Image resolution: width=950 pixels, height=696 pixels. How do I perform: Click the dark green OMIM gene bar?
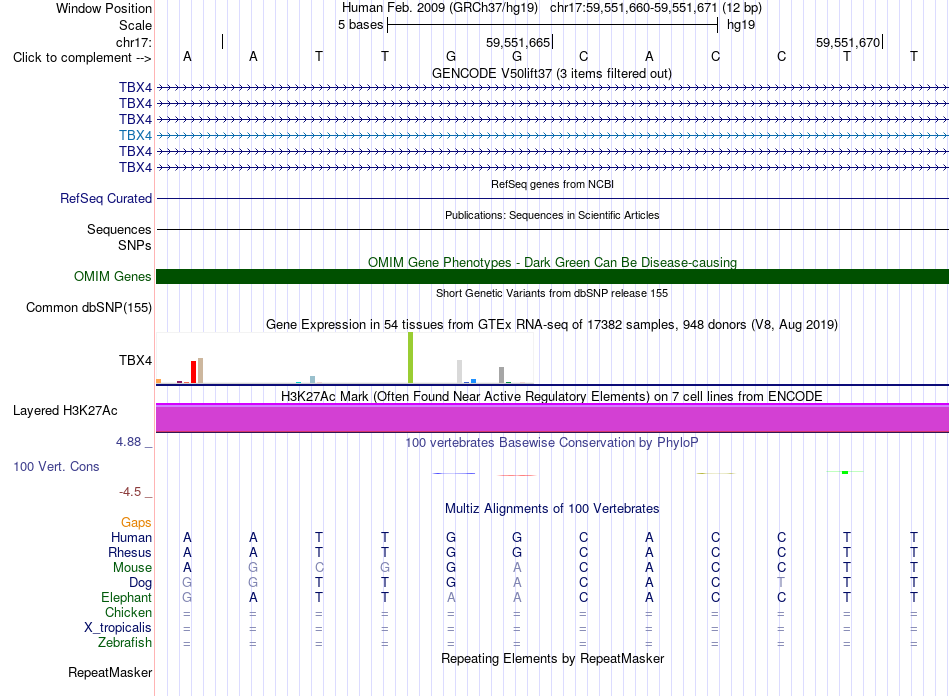click(553, 277)
